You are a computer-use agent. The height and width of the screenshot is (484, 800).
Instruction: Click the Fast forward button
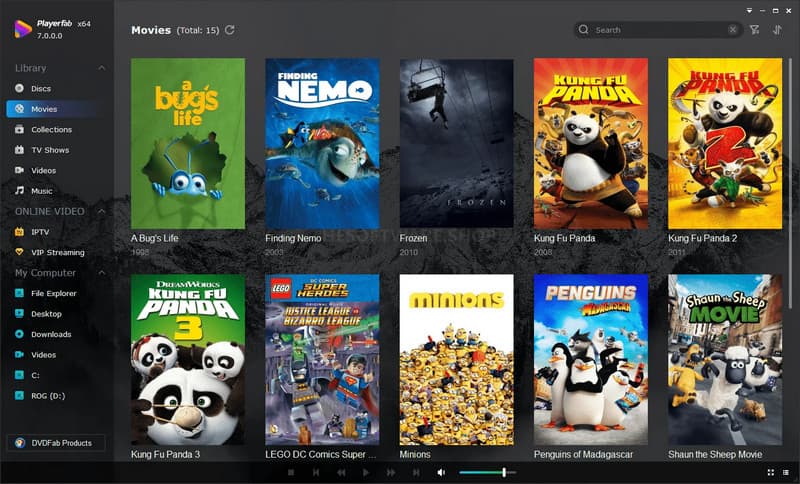(x=391, y=473)
